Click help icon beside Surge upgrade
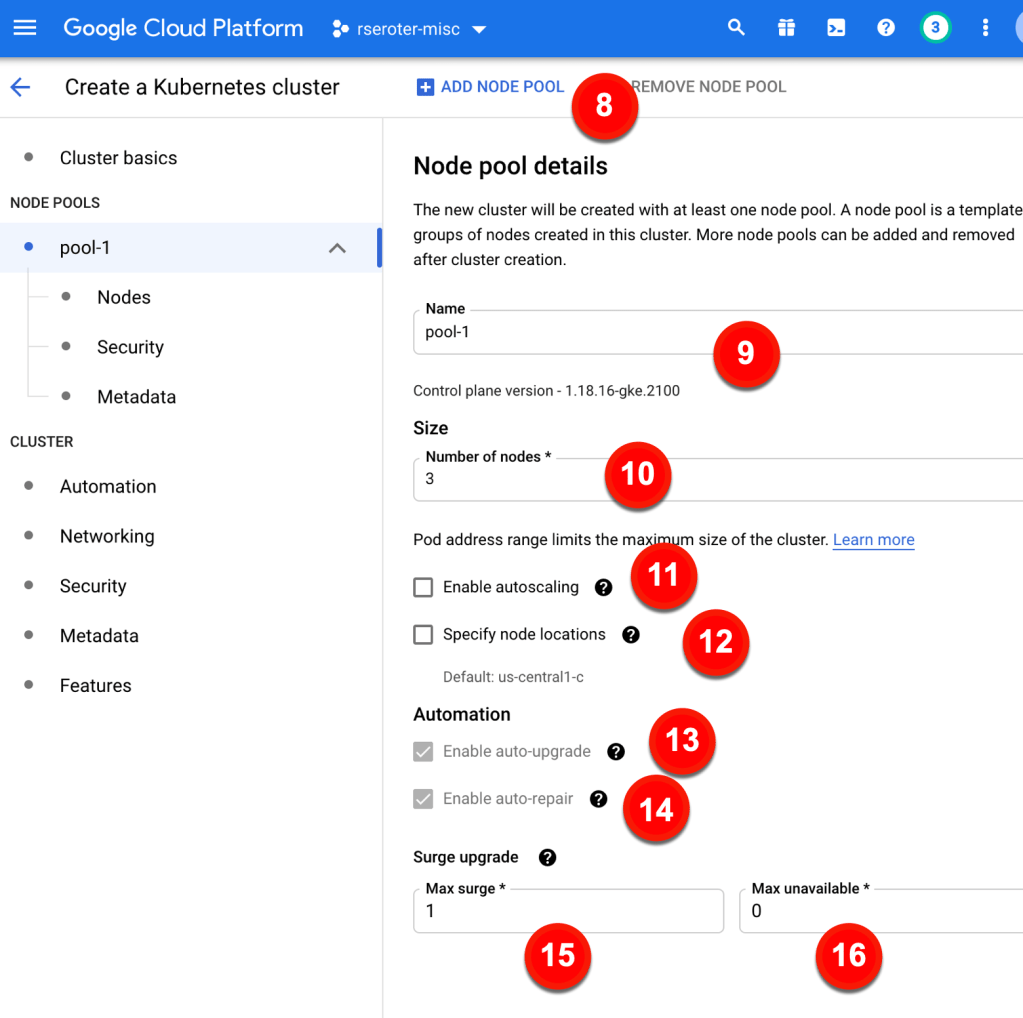The width and height of the screenshot is (1023, 1018). click(547, 857)
